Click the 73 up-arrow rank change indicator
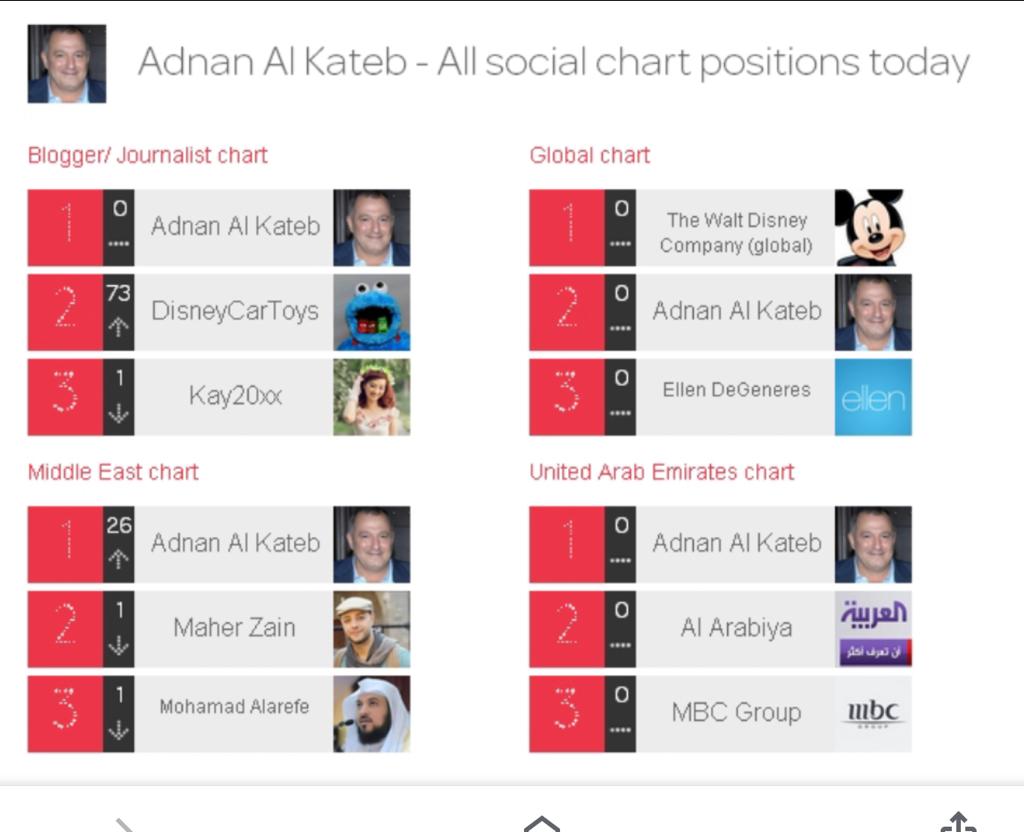1024x832 pixels. click(x=118, y=312)
